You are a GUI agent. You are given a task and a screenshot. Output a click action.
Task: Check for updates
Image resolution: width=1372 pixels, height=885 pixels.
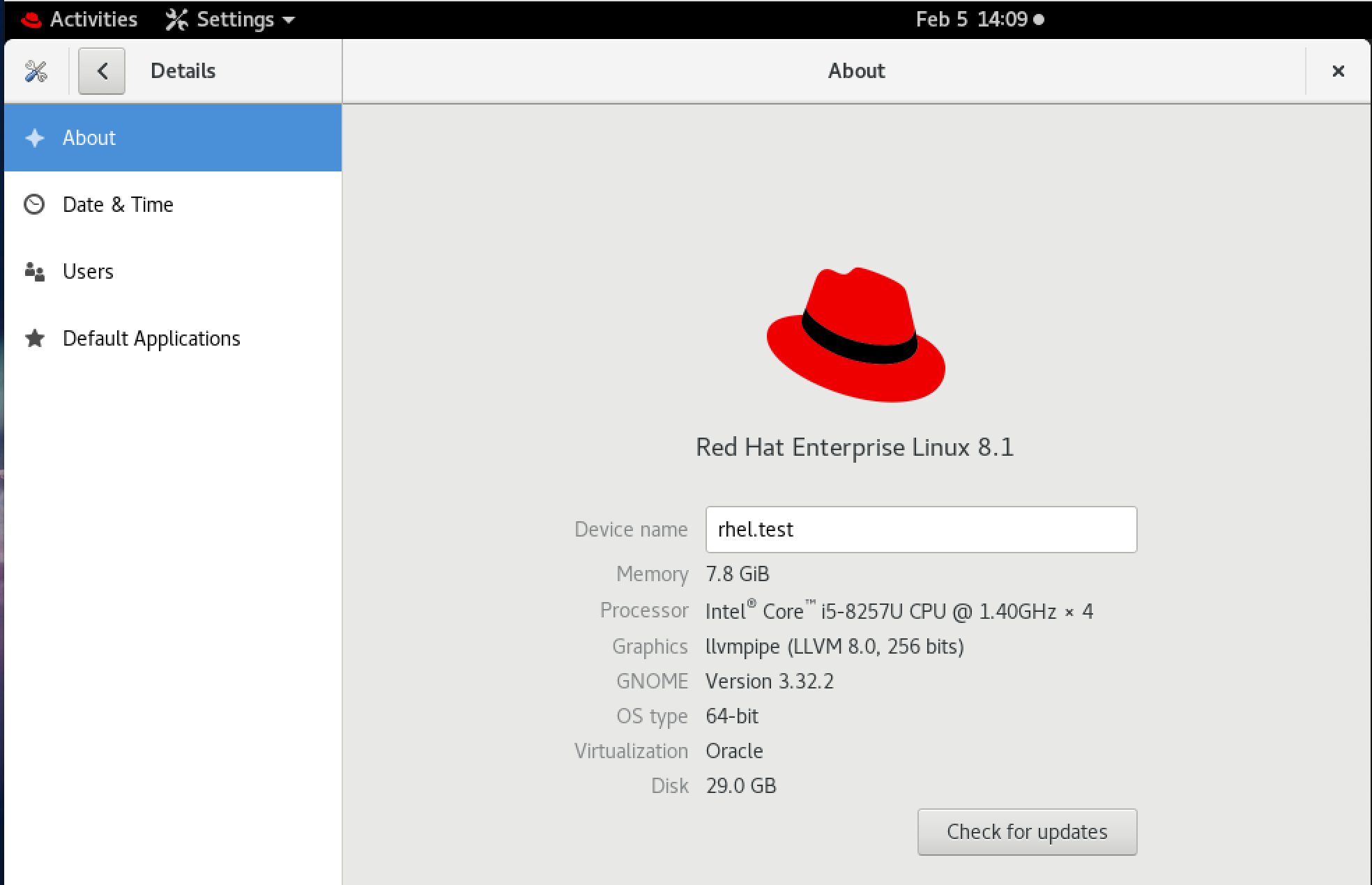pyautogui.click(x=1026, y=831)
